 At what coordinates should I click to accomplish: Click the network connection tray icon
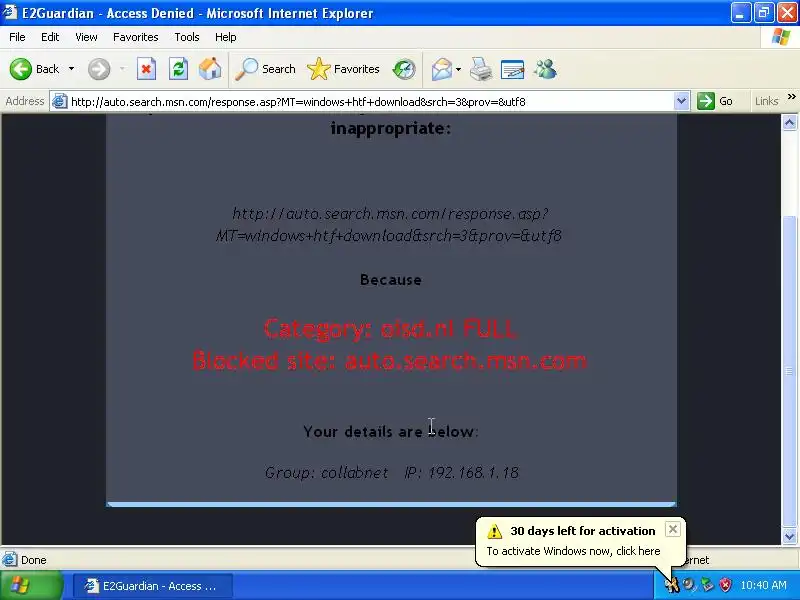[708, 585]
